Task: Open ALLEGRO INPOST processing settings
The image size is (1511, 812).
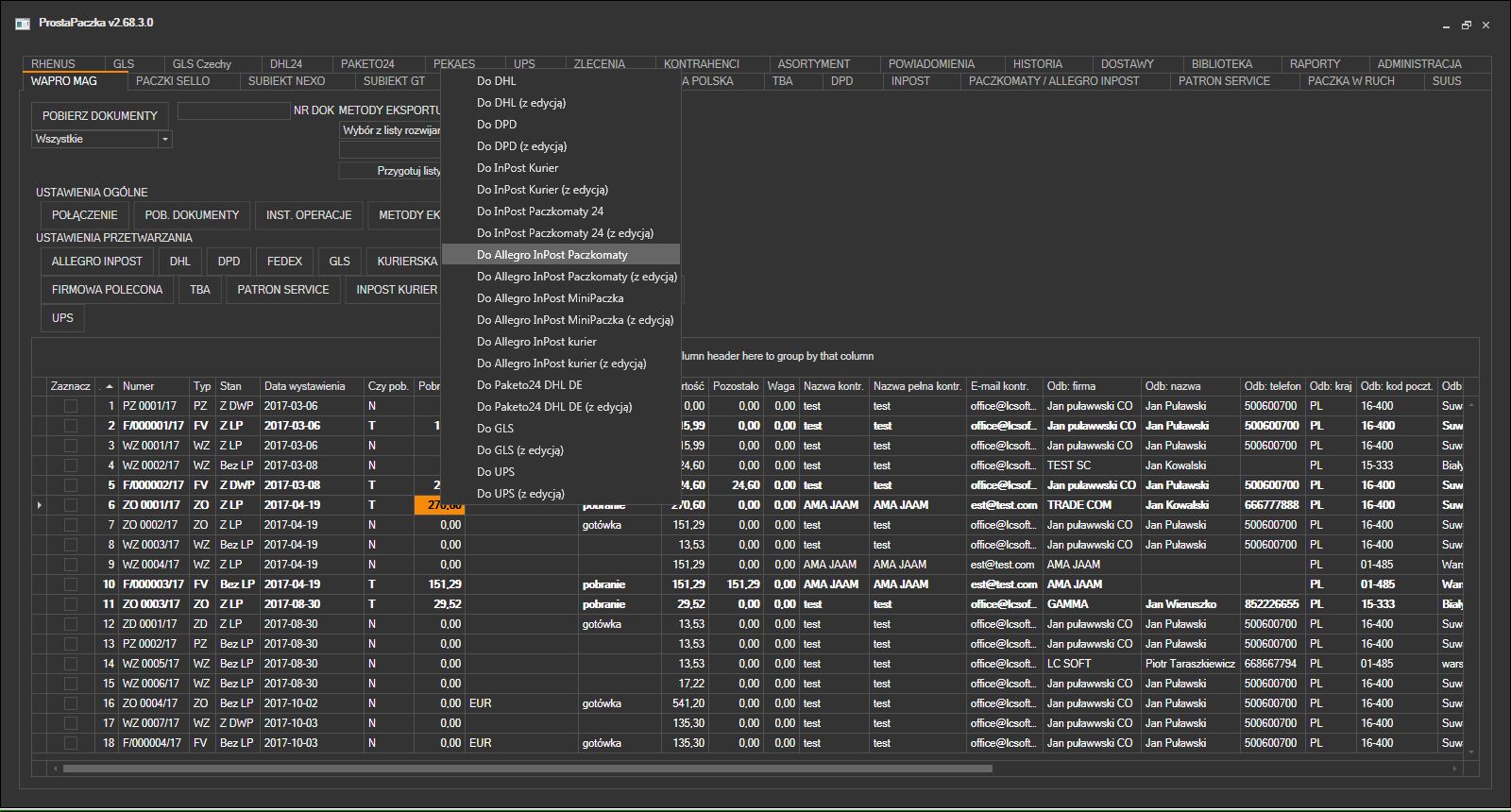Action: coord(97,262)
